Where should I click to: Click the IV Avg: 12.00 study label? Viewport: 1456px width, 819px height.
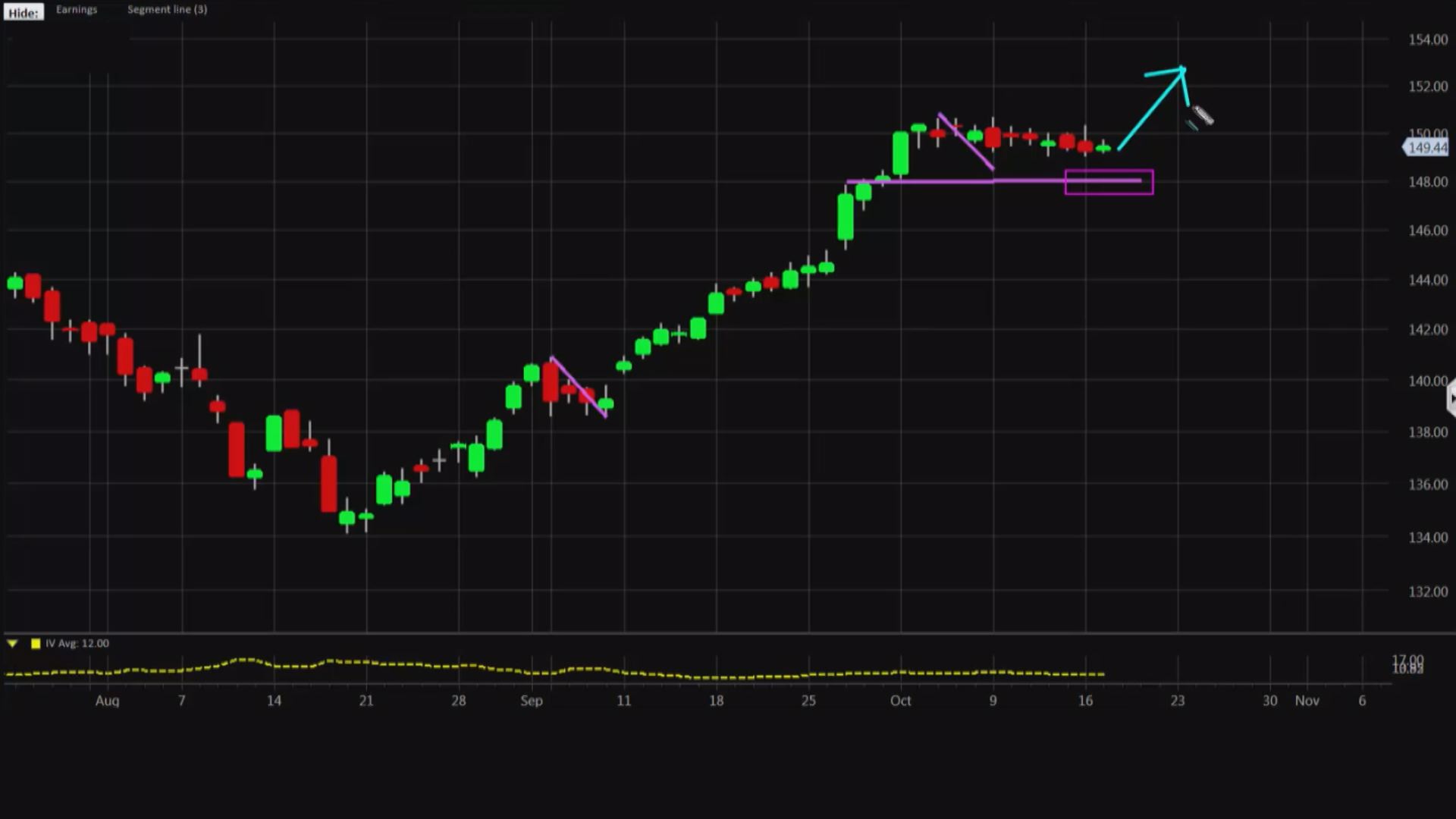[77, 643]
